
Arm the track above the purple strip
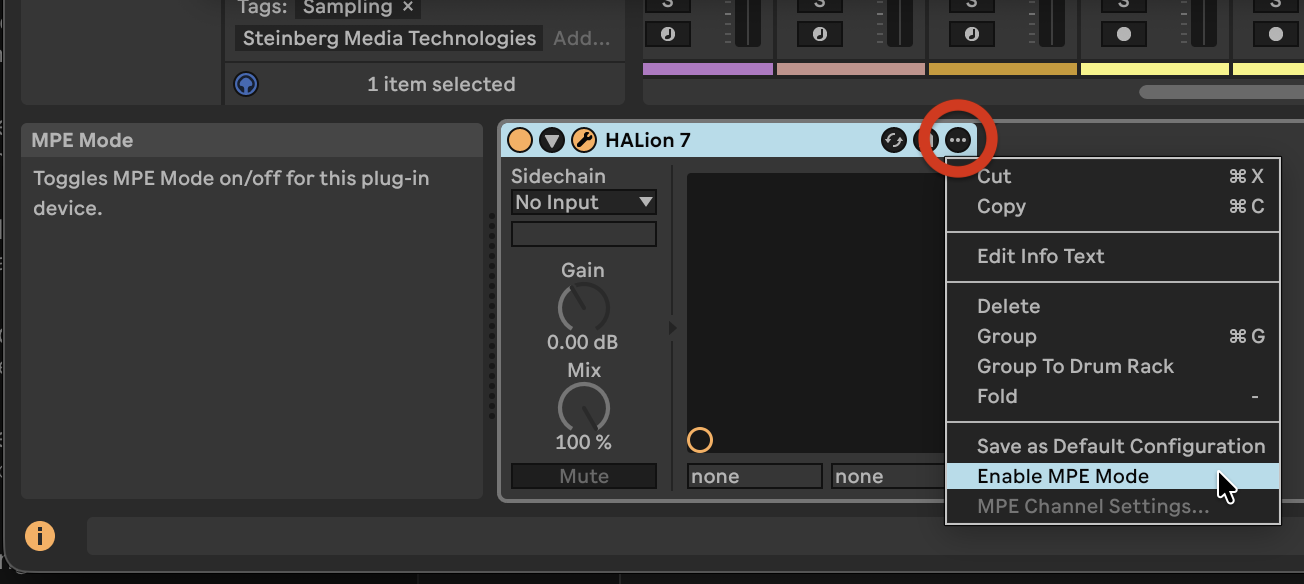(667, 33)
